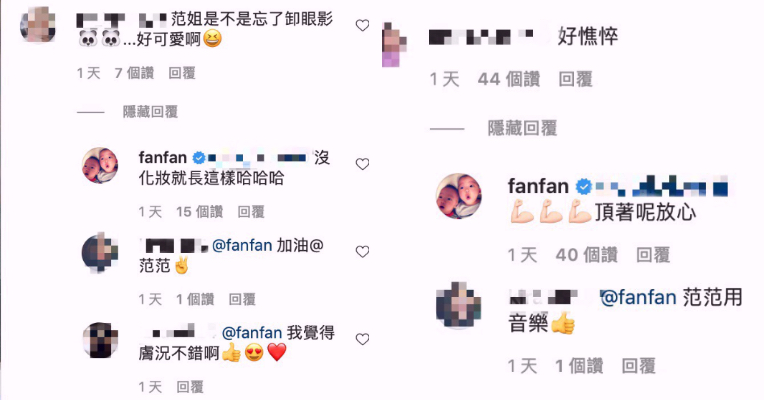The width and height of the screenshot is (764, 400).
Task: Reply to the 范范用音樂 comment
Action: pyautogui.click(x=639, y=366)
